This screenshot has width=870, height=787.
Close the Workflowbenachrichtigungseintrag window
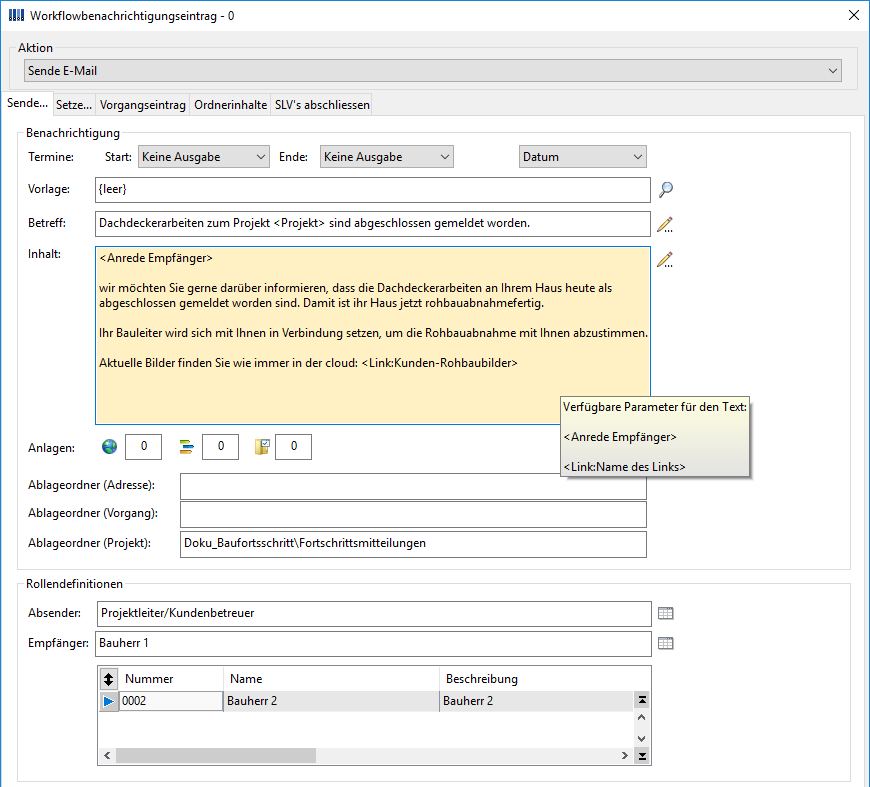click(x=854, y=15)
